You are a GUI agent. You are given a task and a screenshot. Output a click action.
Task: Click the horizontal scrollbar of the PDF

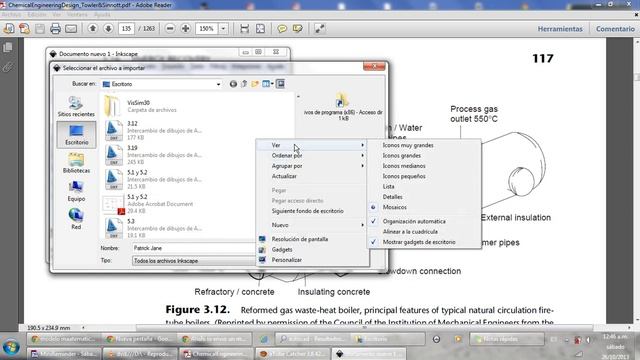[363, 327]
